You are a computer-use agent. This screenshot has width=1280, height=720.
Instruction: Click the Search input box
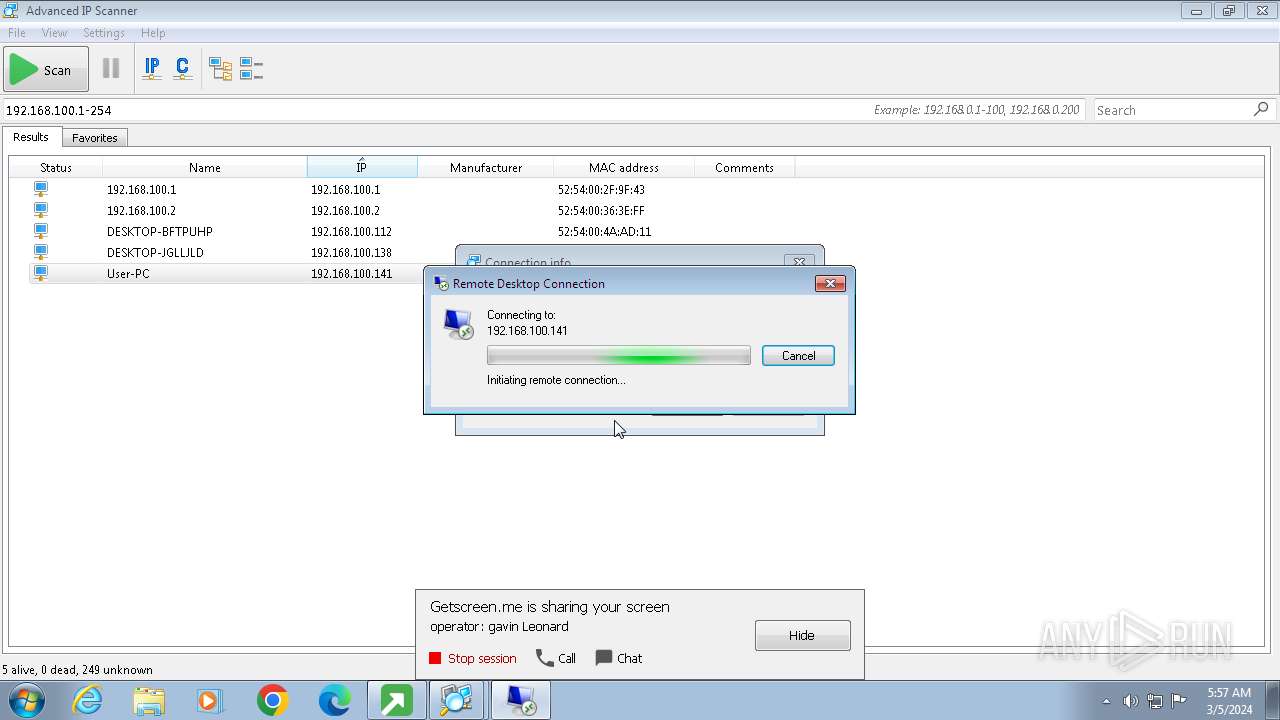1172,110
